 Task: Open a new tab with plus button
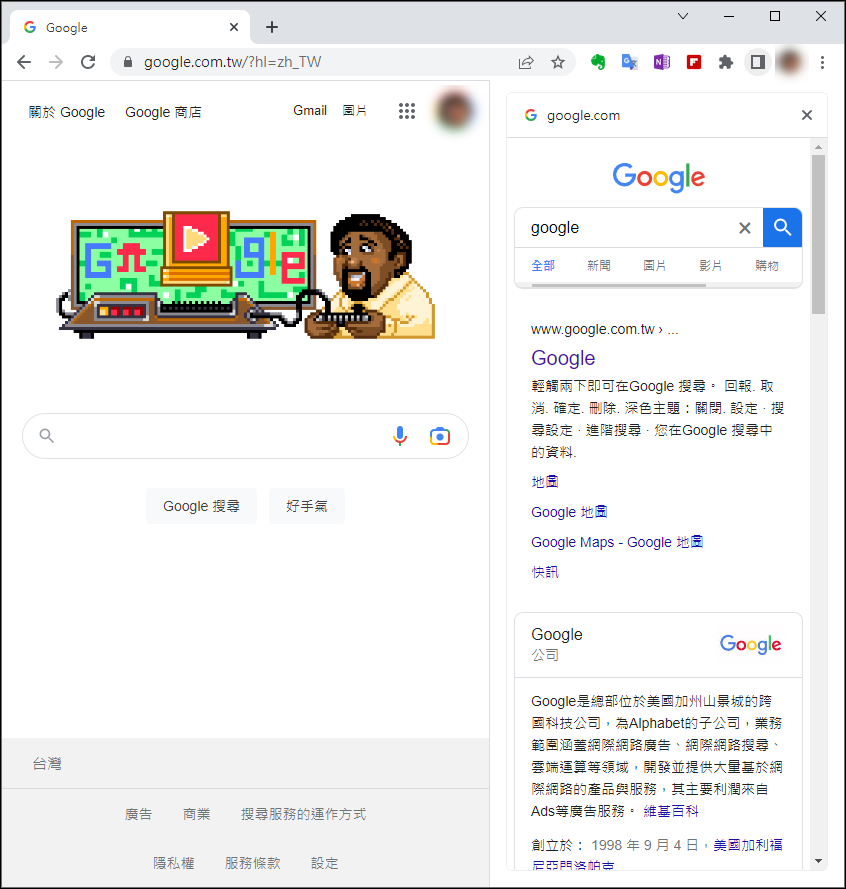[x=272, y=27]
